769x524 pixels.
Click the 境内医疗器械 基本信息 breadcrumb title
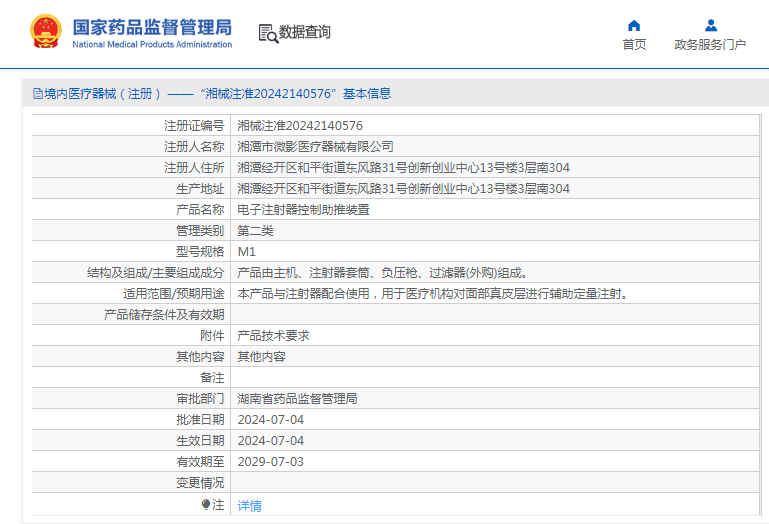click(x=217, y=93)
